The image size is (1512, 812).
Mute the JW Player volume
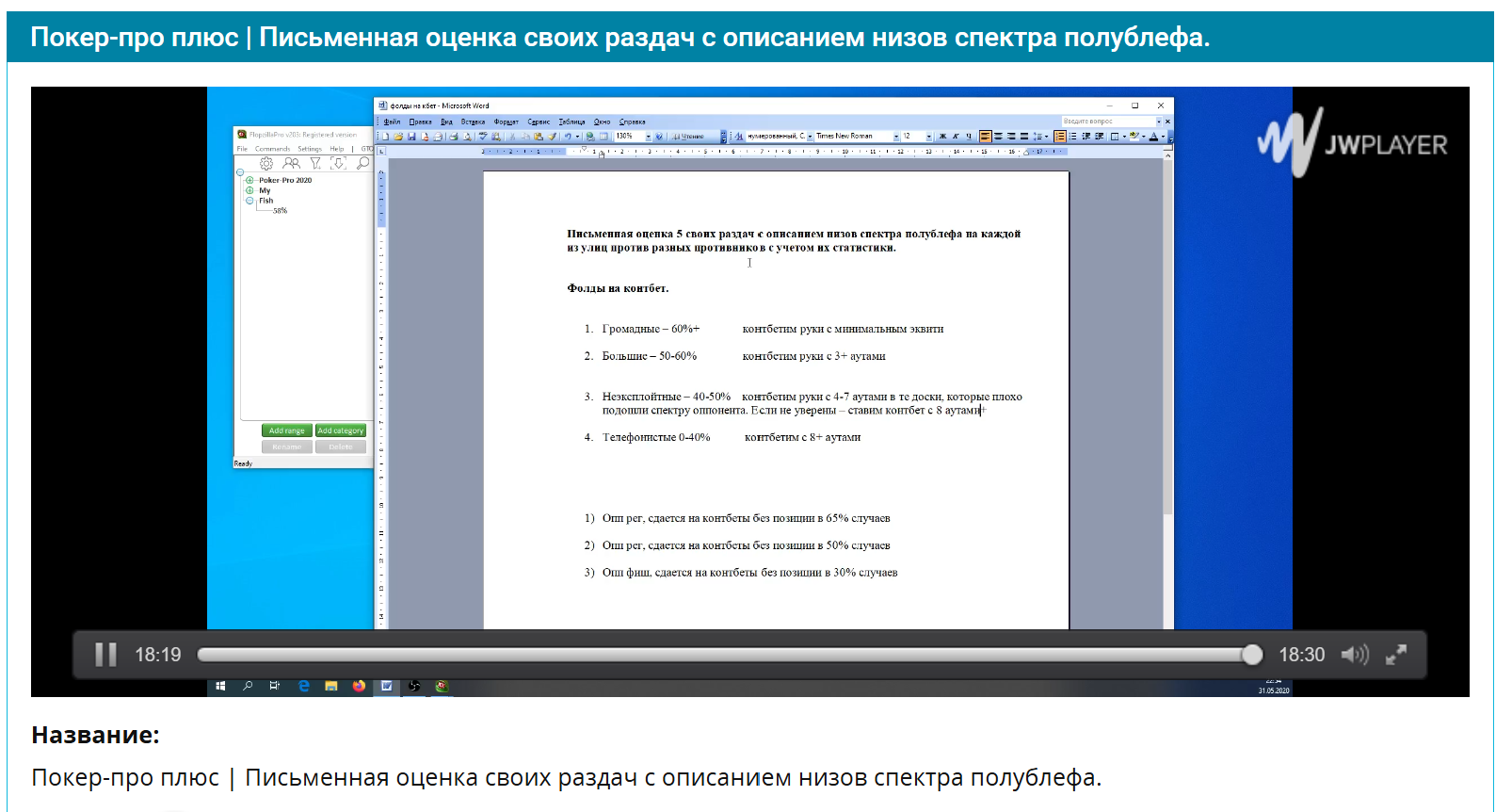(x=1355, y=655)
